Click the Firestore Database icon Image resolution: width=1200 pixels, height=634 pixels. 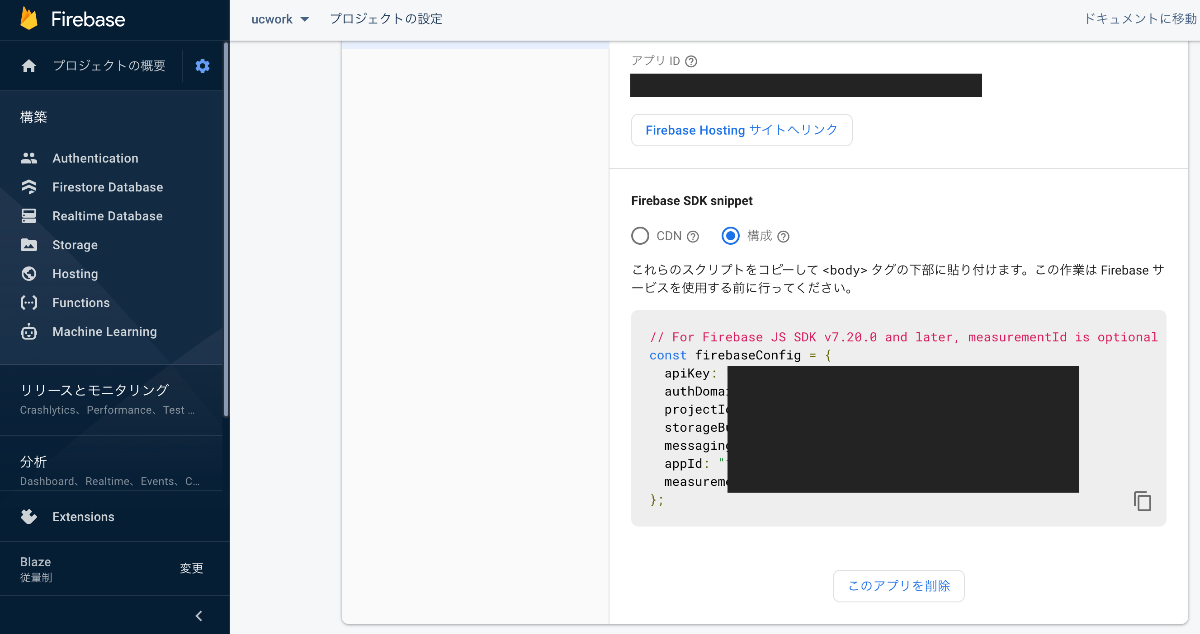click(x=29, y=187)
